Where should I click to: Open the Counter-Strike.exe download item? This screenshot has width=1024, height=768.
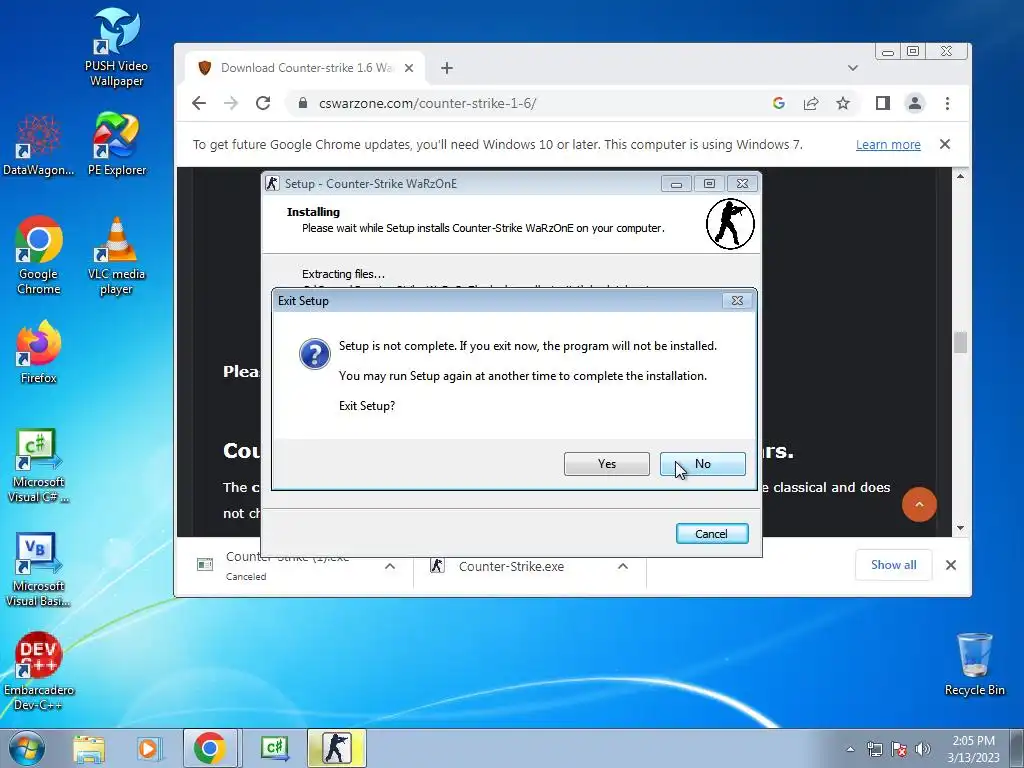(x=511, y=566)
